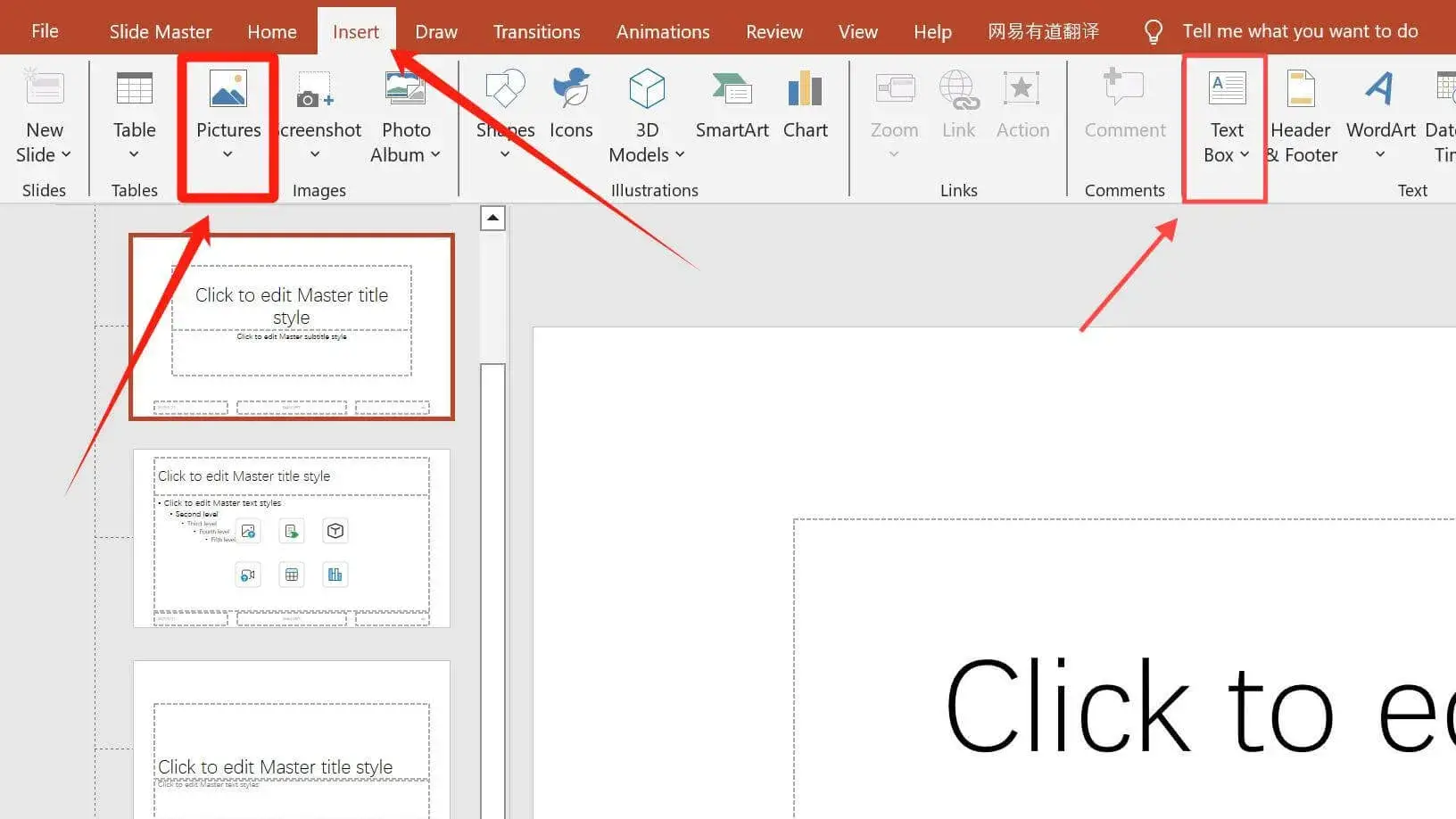Insert a Comment

pos(1123,107)
